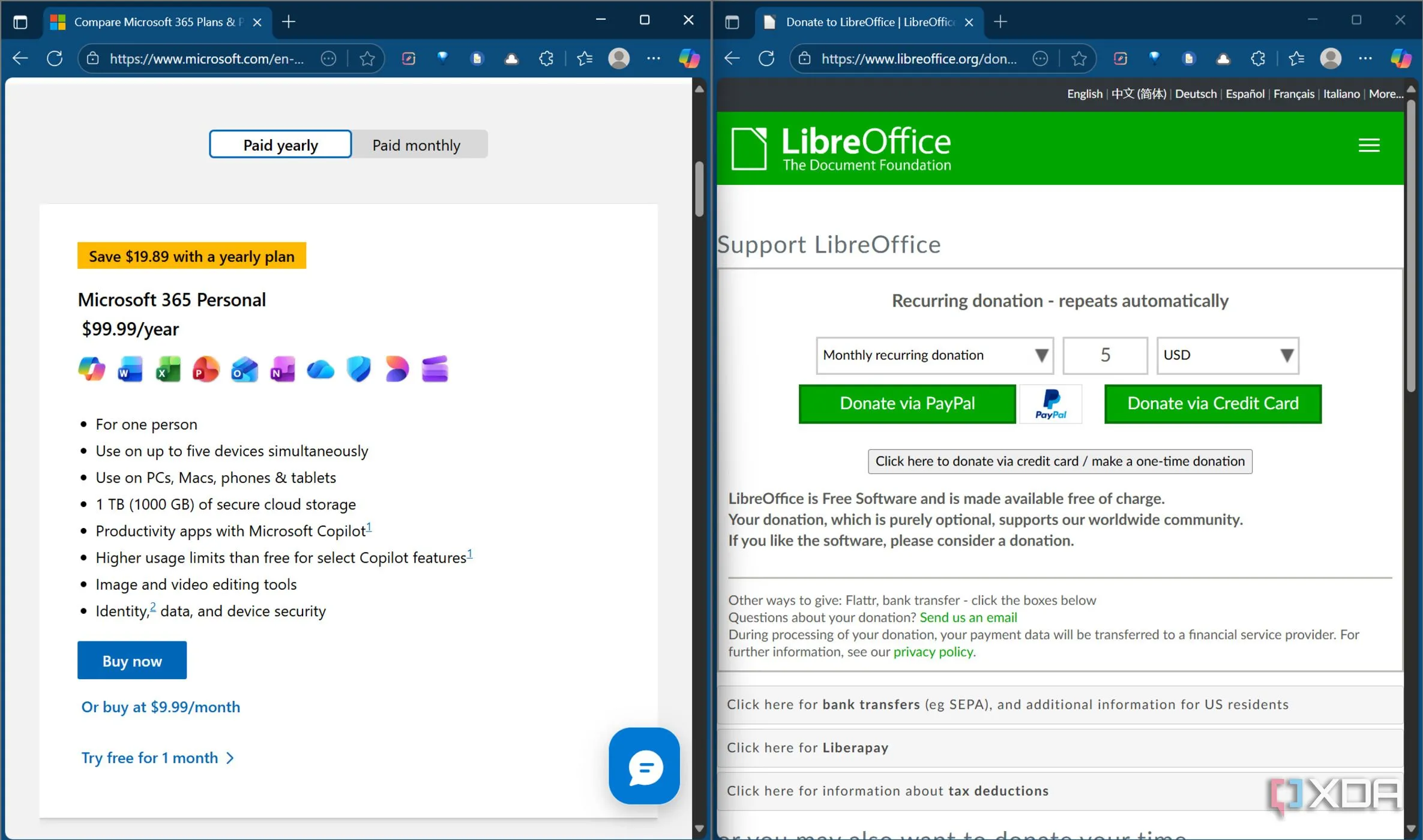Open the Web capture screenshot tool
This screenshot has height=840, width=1423.
click(x=409, y=58)
